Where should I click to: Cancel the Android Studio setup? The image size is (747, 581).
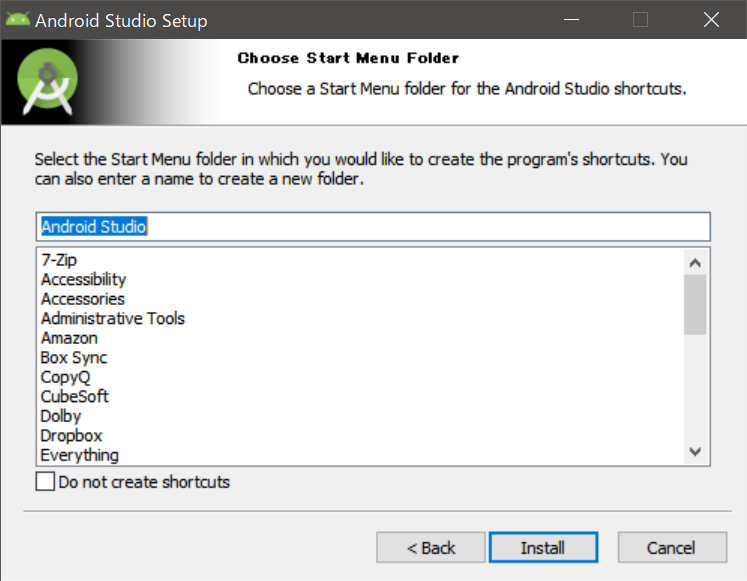pos(671,547)
